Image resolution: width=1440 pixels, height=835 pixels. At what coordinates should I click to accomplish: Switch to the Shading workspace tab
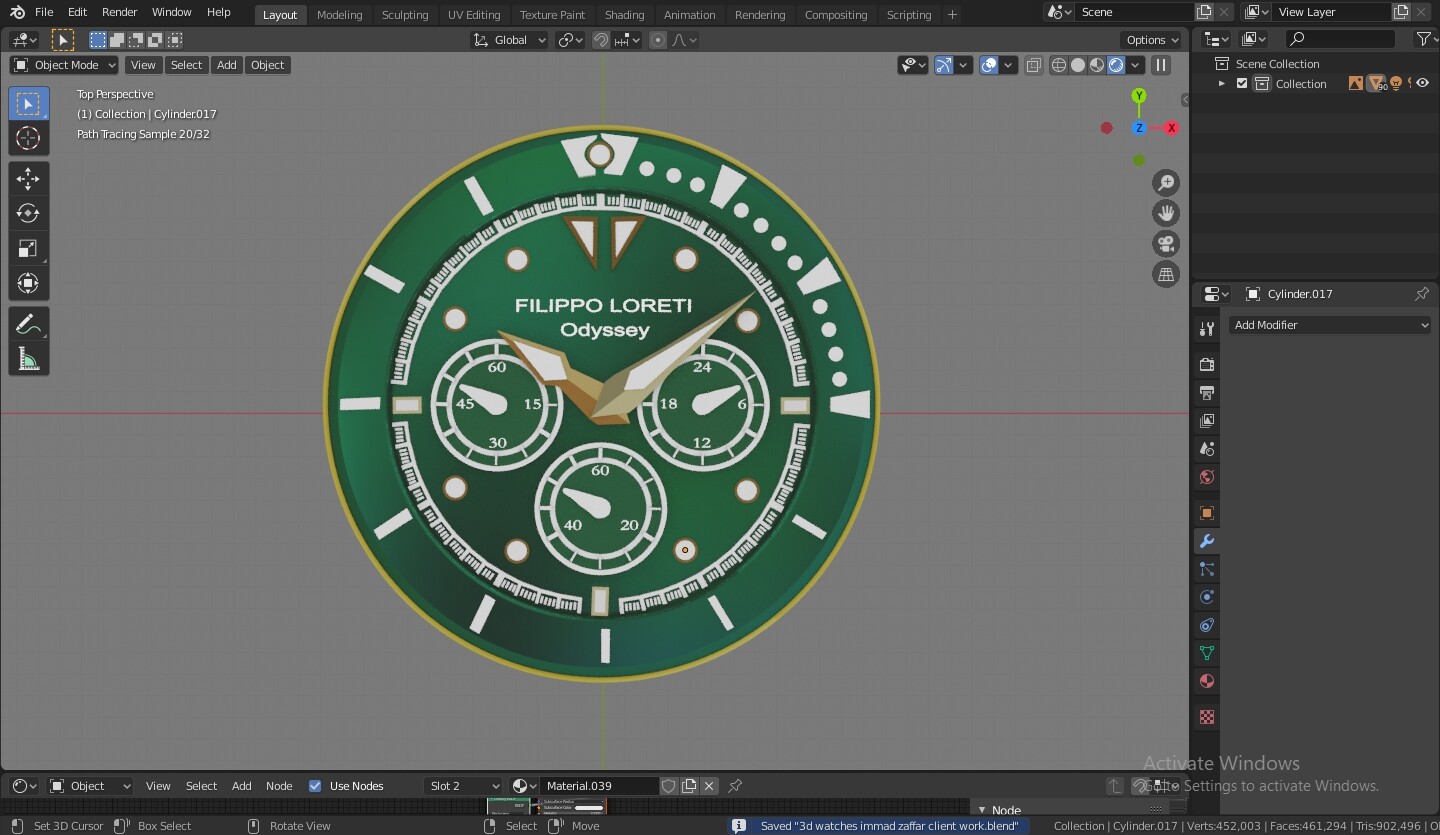(x=624, y=15)
